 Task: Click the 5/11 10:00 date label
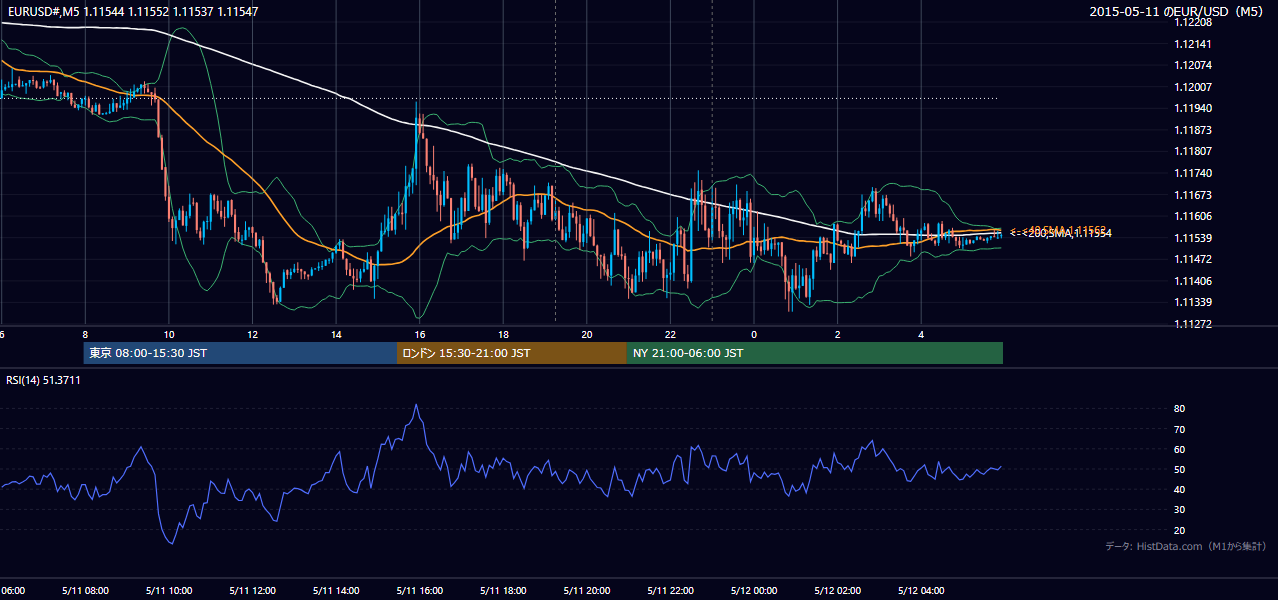169,591
